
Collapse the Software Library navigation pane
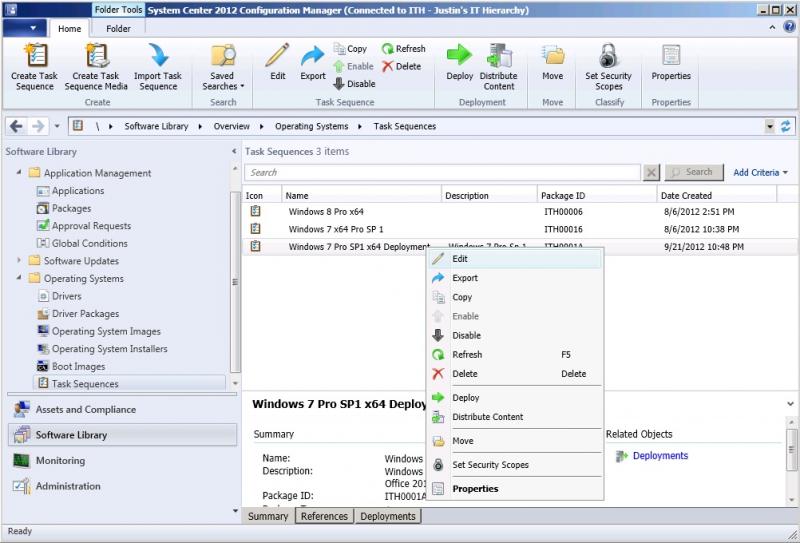coord(234,152)
